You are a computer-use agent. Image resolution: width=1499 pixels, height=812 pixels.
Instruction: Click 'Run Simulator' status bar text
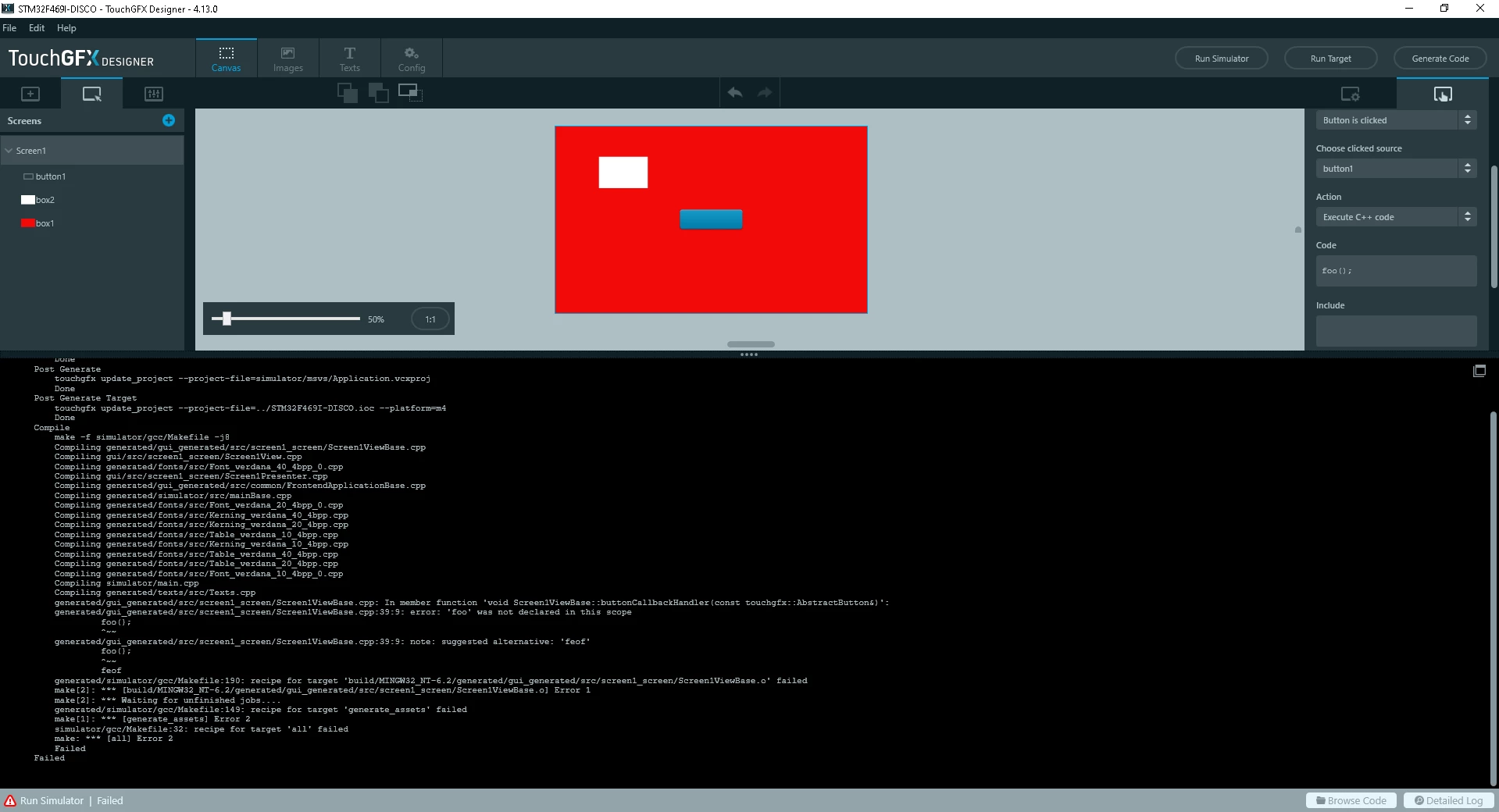click(52, 800)
